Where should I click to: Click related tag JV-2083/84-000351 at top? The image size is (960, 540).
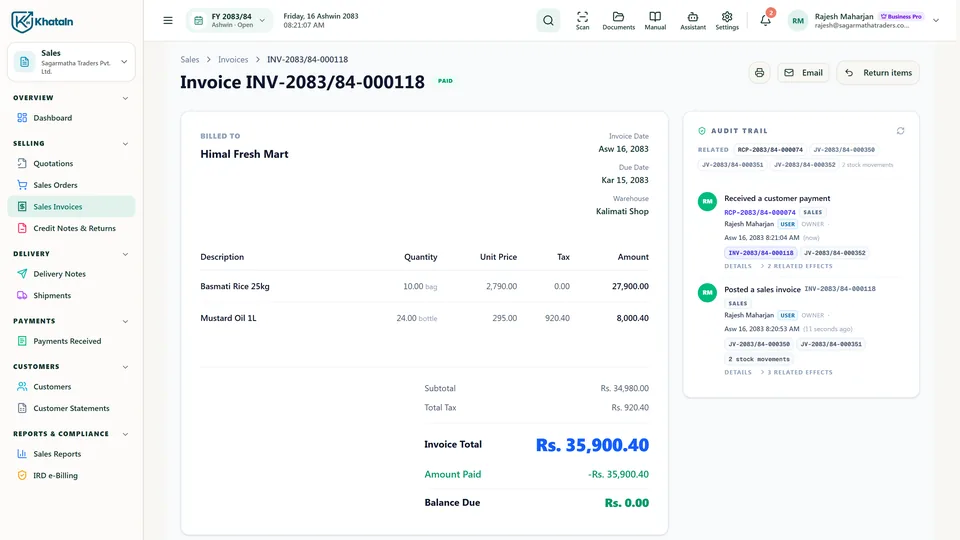click(x=732, y=165)
